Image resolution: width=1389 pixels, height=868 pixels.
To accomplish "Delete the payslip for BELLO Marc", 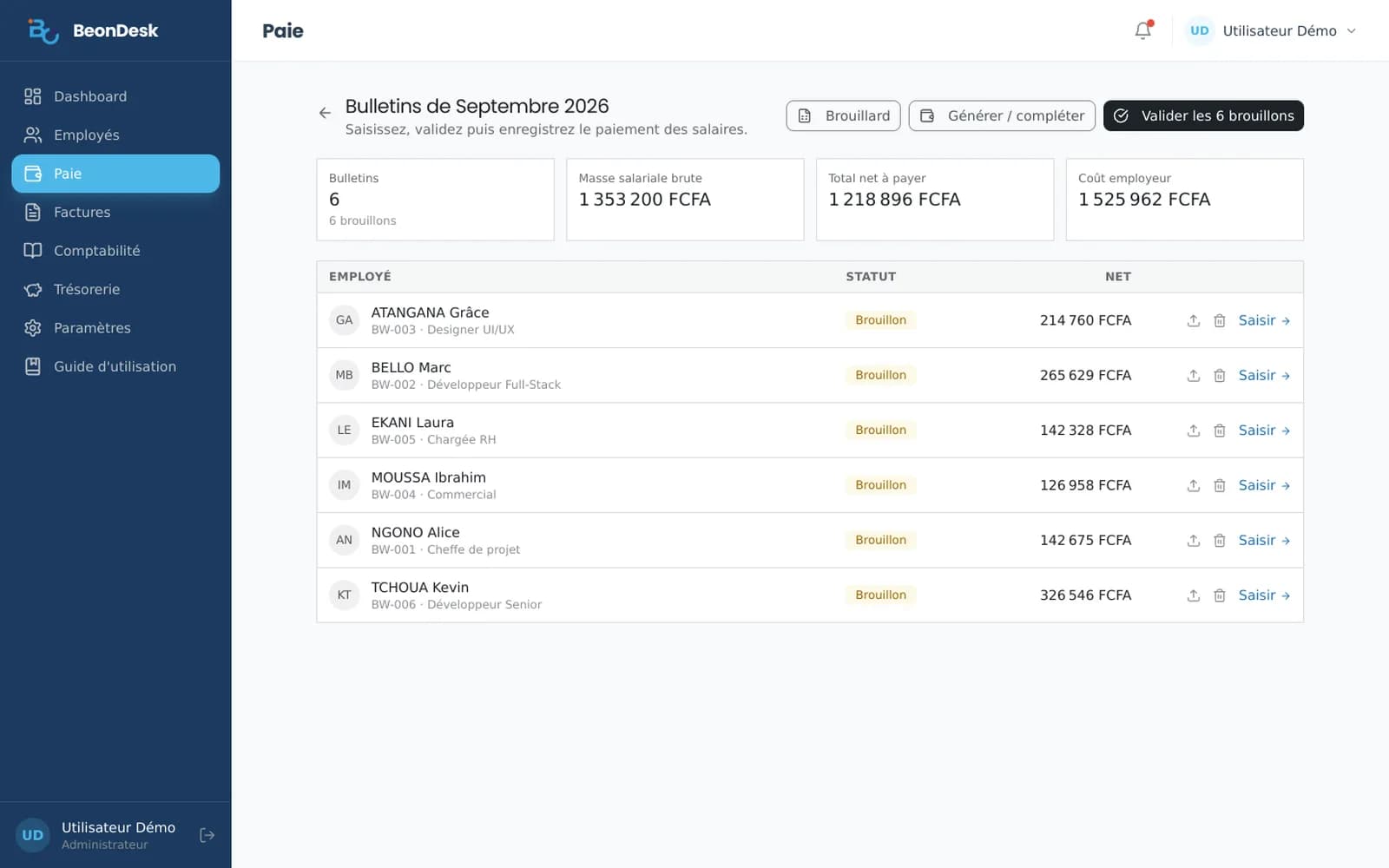I will 1220,375.
